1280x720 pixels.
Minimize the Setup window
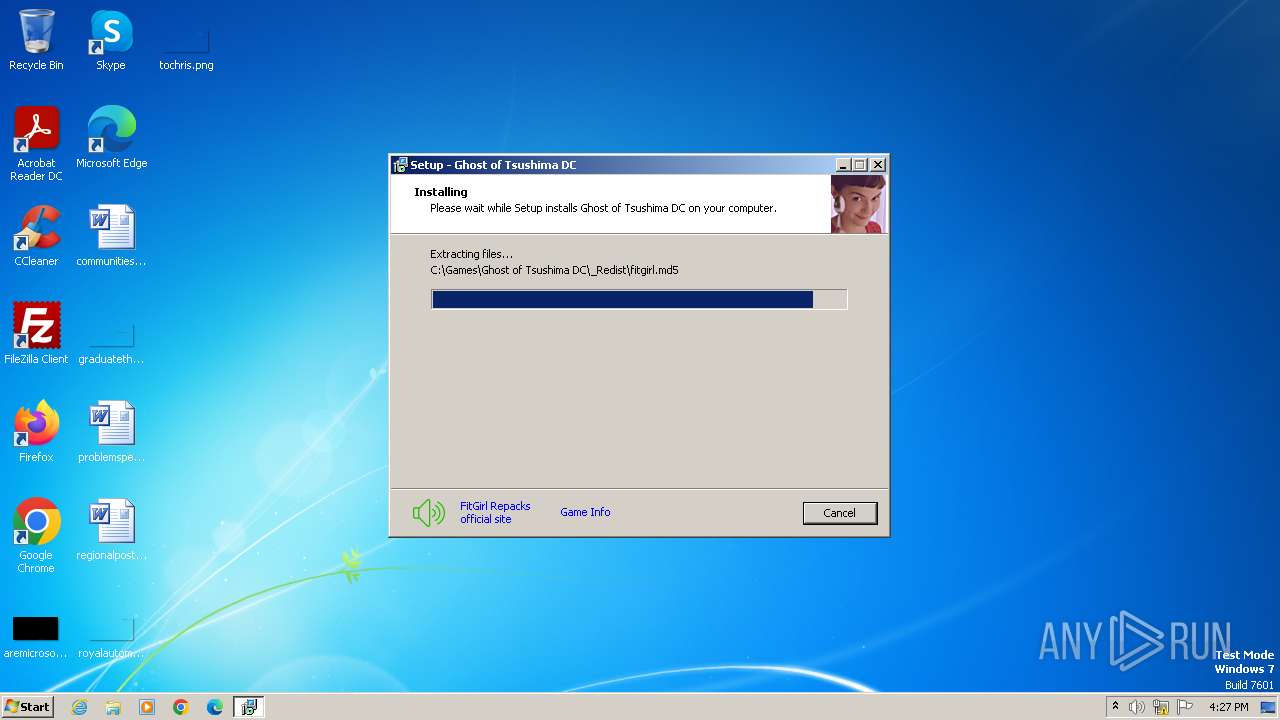click(x=843, y=165)
